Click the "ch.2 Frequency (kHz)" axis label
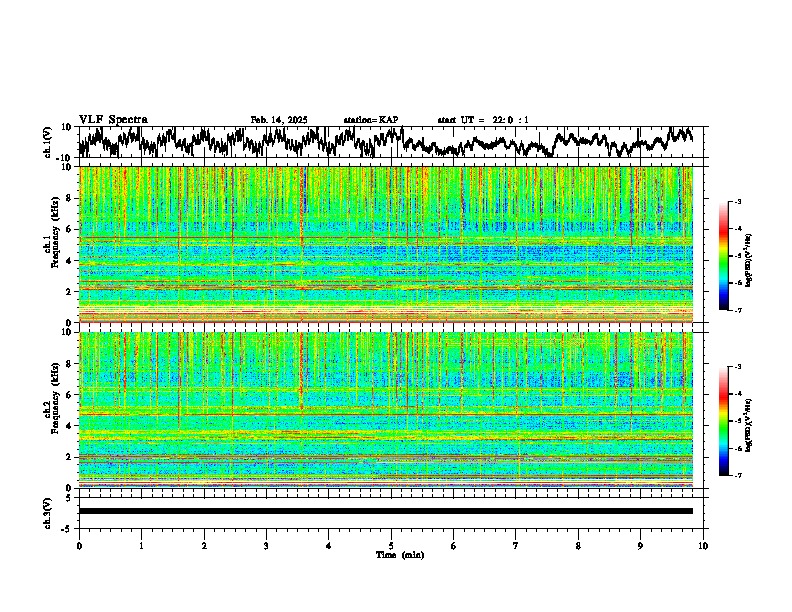 pyautogui.click(x=52, y=397)
